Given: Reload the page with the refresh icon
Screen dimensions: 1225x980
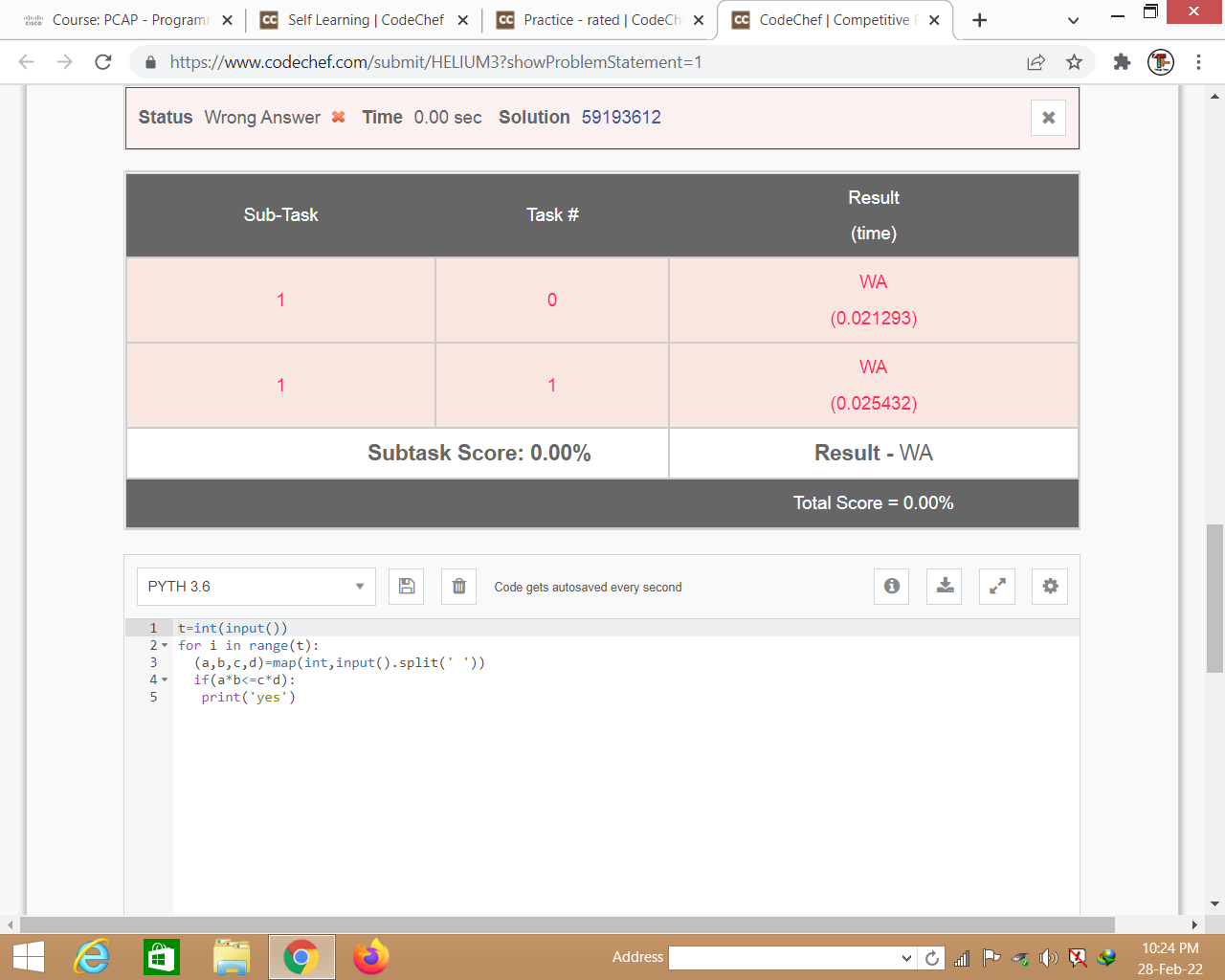Looking at the screenshot, I should click(x=103, y=61).
